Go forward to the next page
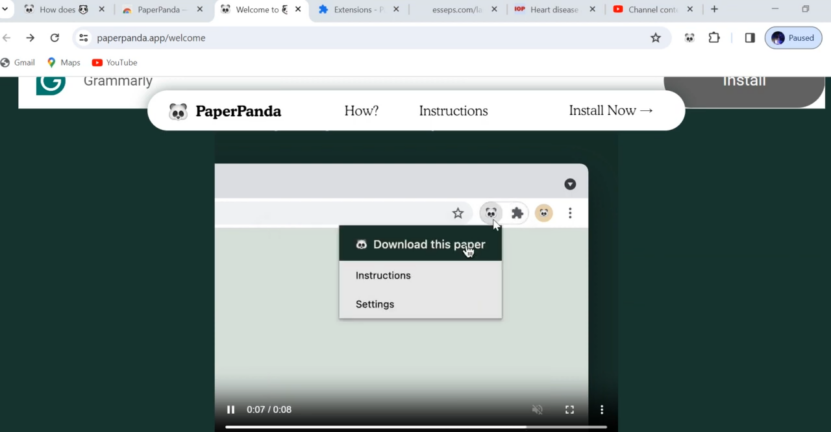 30,38
